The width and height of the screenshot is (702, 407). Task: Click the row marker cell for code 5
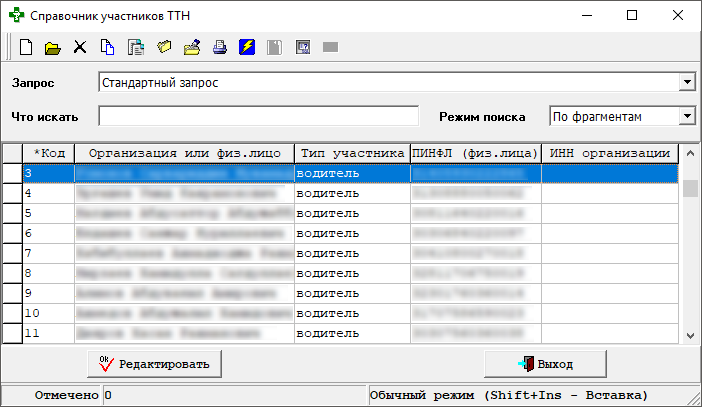[x=12, y=213]
